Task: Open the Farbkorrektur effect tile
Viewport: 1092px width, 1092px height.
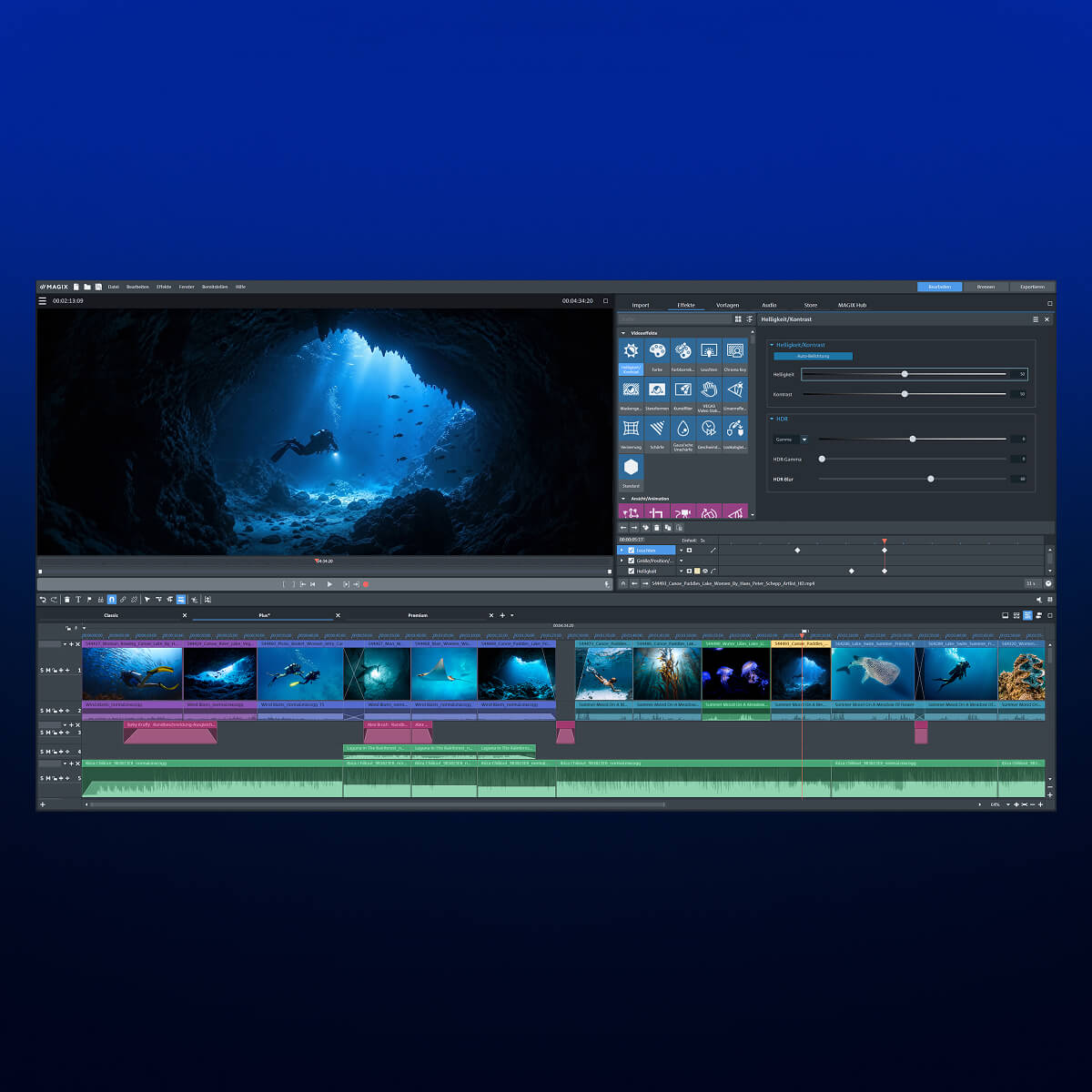Action: coord(682,357)
